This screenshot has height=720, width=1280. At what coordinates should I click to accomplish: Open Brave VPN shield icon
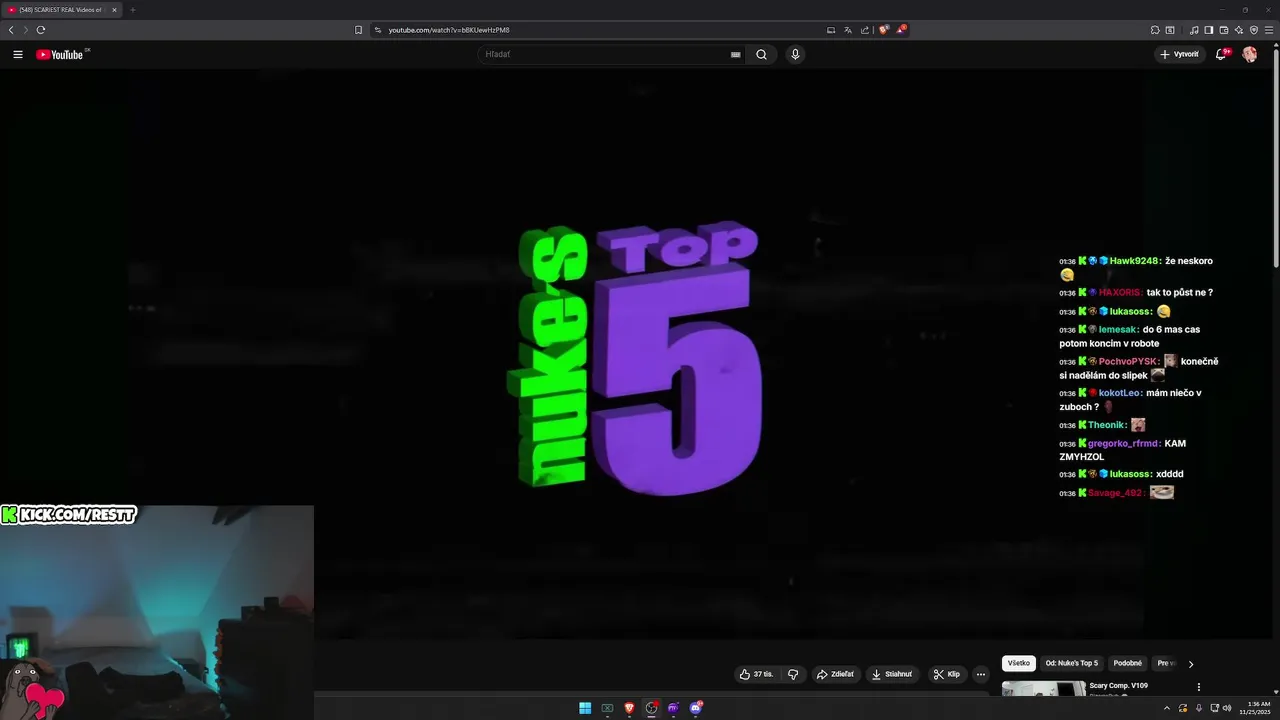click(1254, 30)
